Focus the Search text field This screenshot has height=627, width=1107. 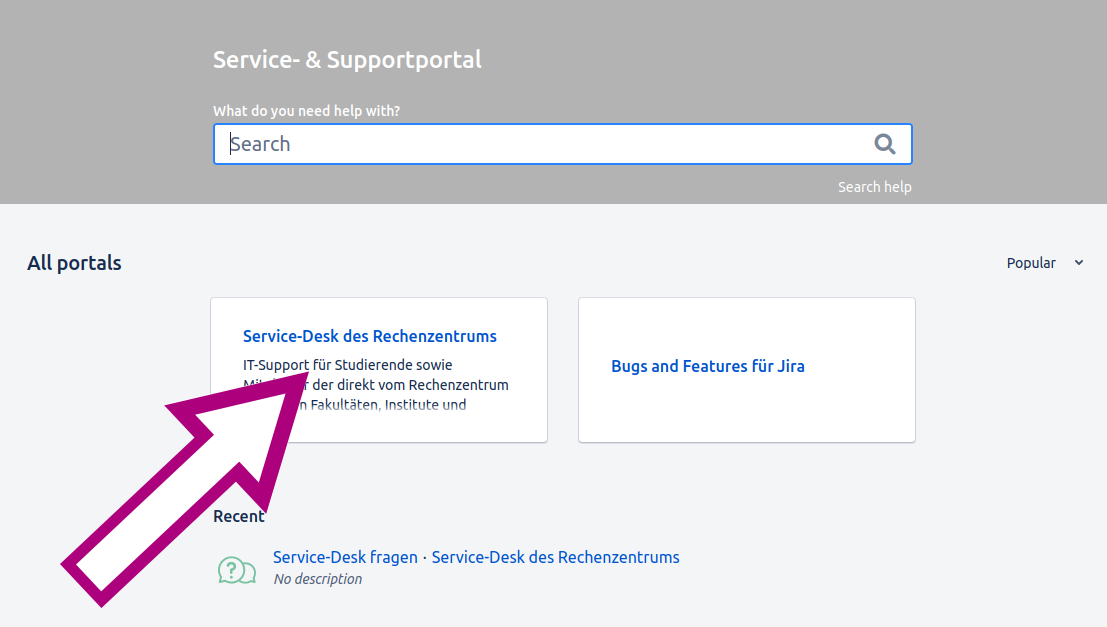tap(540, 144)
